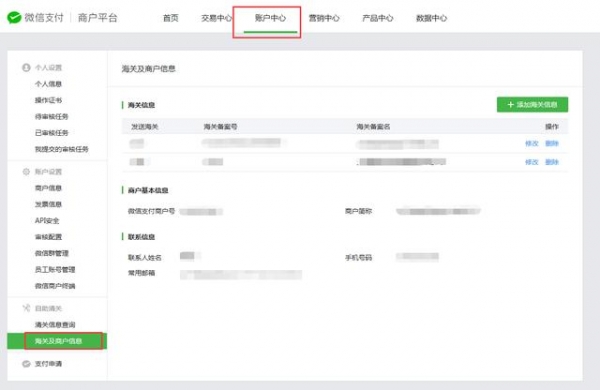The height and width of the screenshot is (390, 600).
Task: Click the WeChat Pay logo icon
Action: [14, 18]
